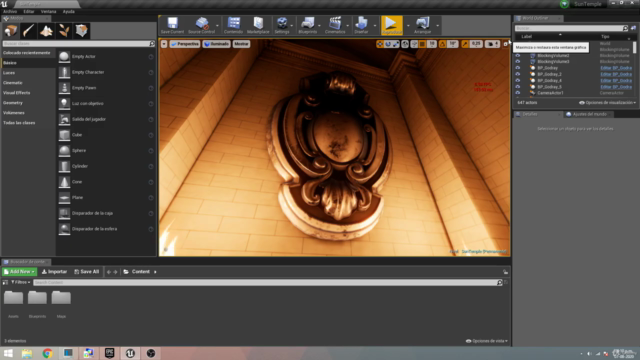Open the Ayuda menu
Image resolution: width=640 pixels, height=360 pixels.
point(69,11)
